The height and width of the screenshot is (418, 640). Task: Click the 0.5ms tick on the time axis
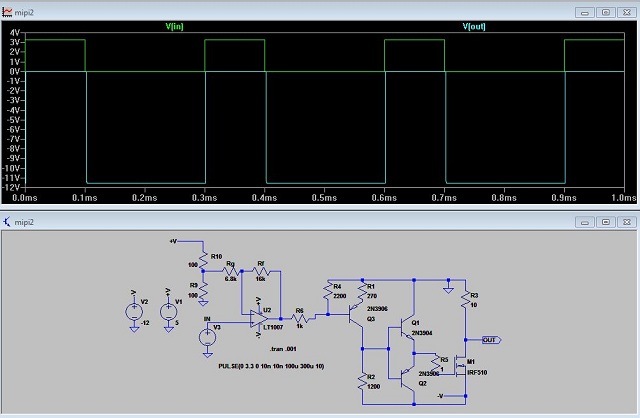(324, 198)
